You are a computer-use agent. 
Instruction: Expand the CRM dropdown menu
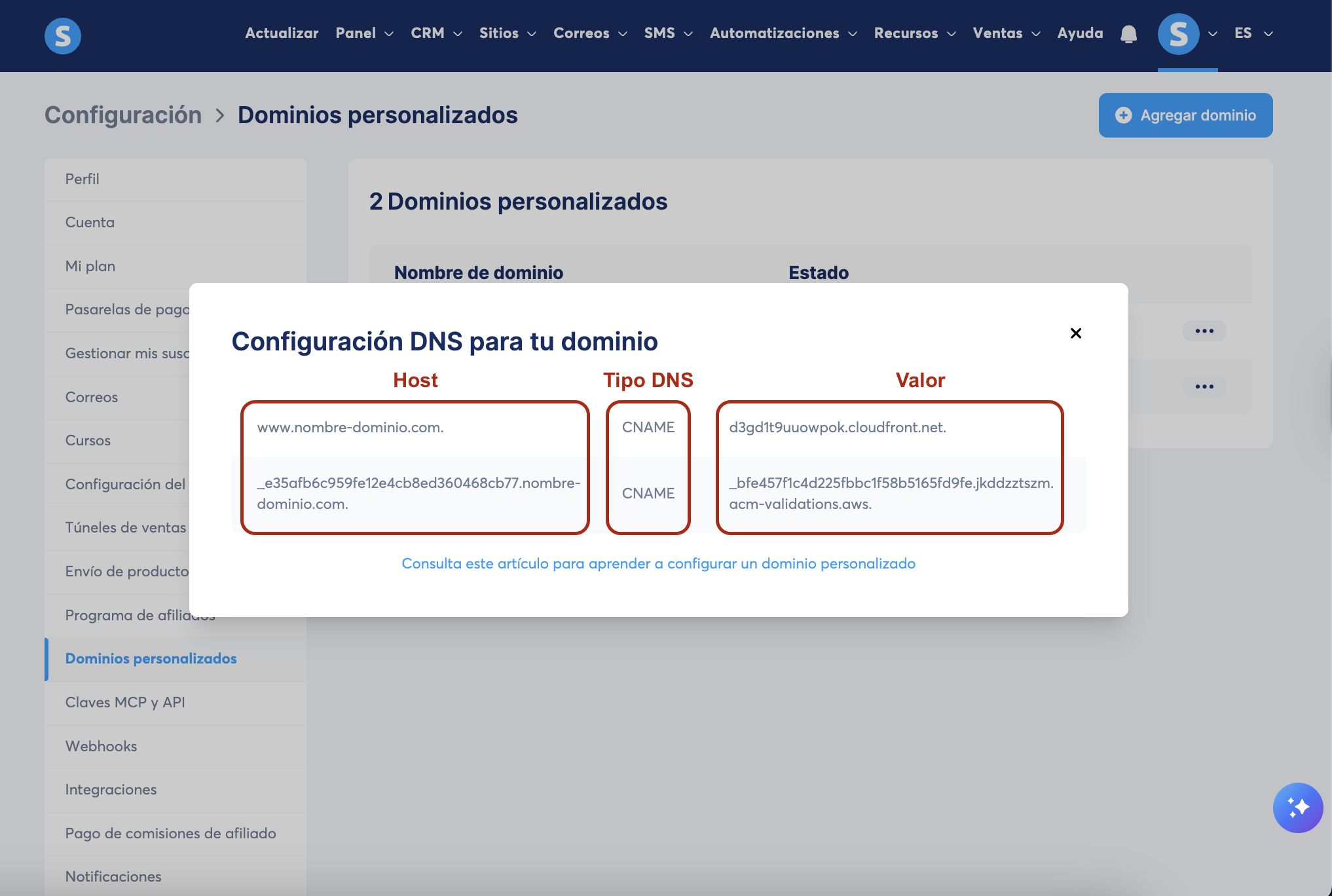[x=436, y=33]
